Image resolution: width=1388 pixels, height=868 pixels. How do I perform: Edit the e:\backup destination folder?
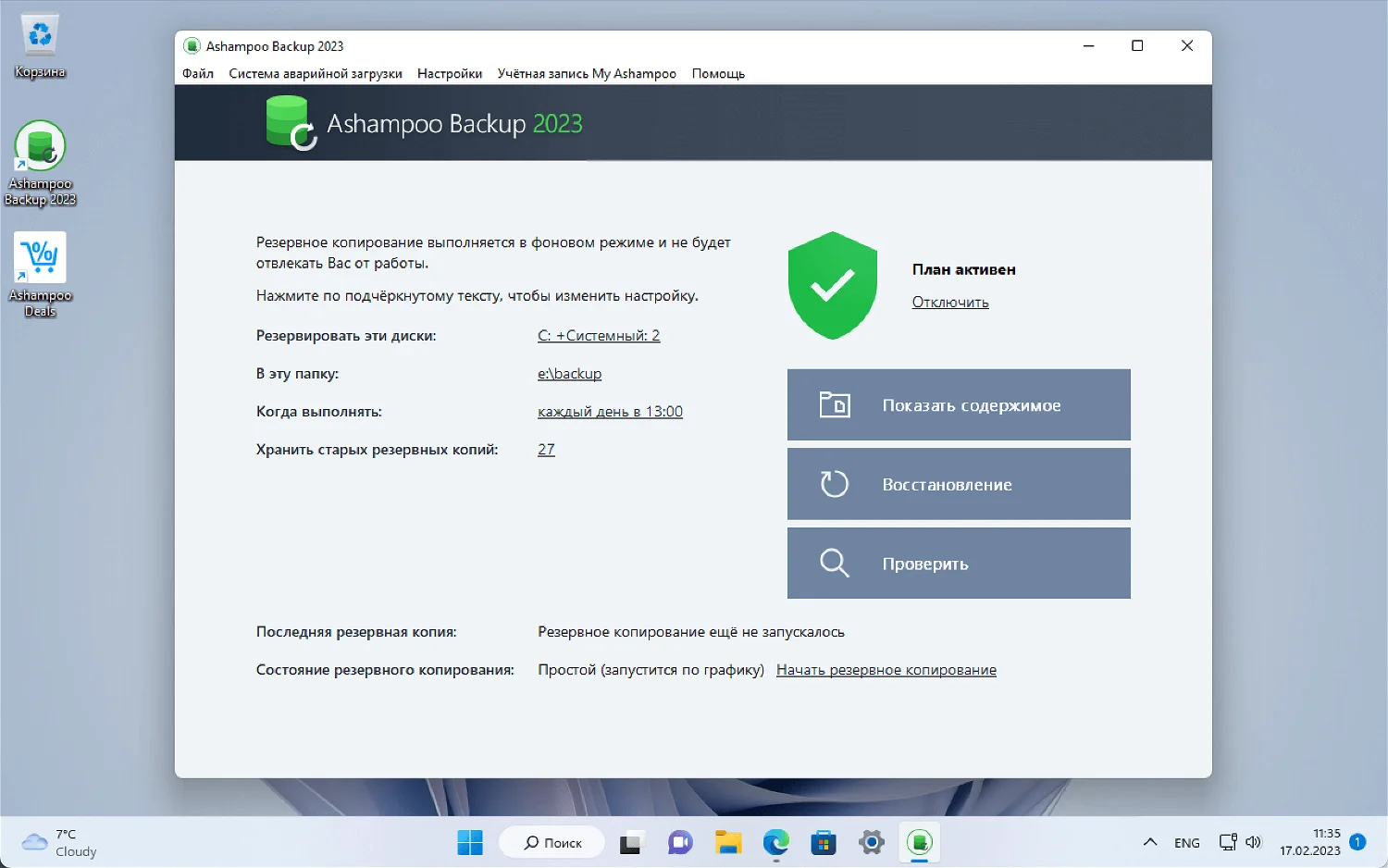point(569,374)
